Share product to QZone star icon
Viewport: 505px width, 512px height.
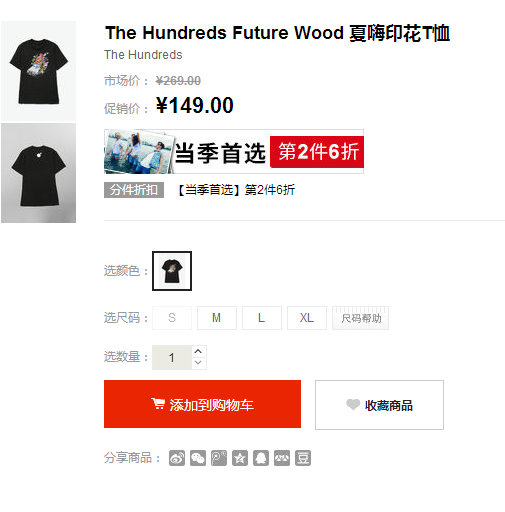240,458
